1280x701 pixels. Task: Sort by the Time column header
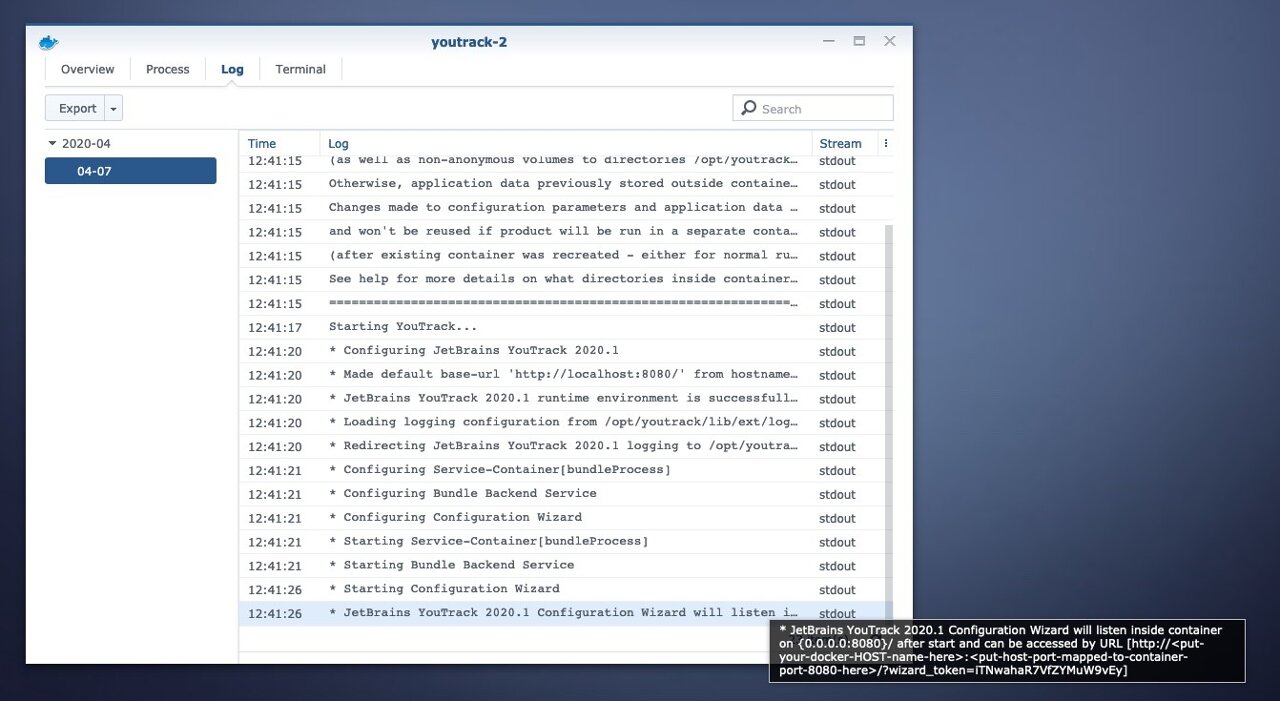[279, 143]
